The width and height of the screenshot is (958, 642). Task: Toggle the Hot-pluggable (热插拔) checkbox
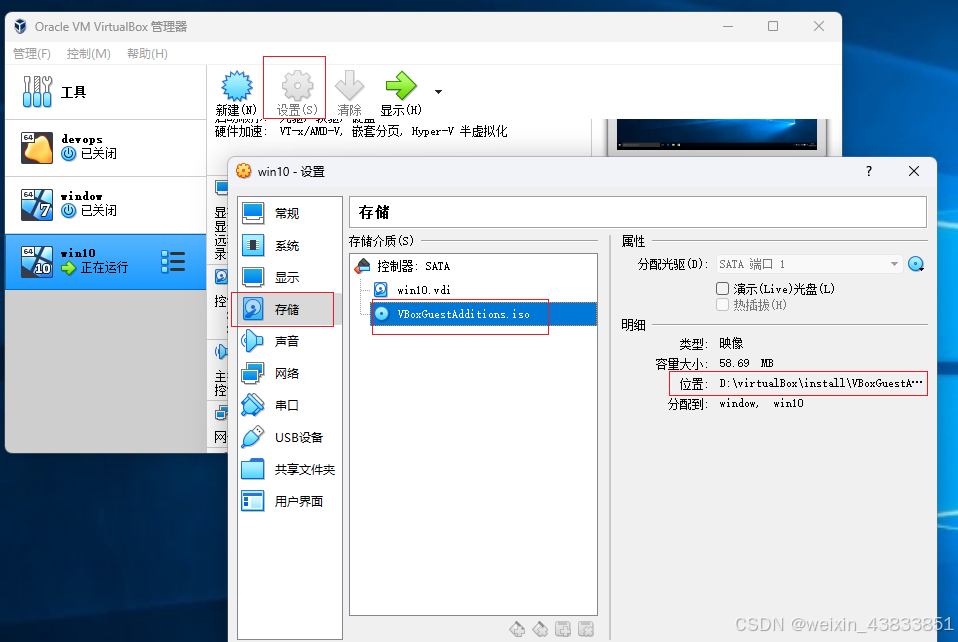click(723, 305)
